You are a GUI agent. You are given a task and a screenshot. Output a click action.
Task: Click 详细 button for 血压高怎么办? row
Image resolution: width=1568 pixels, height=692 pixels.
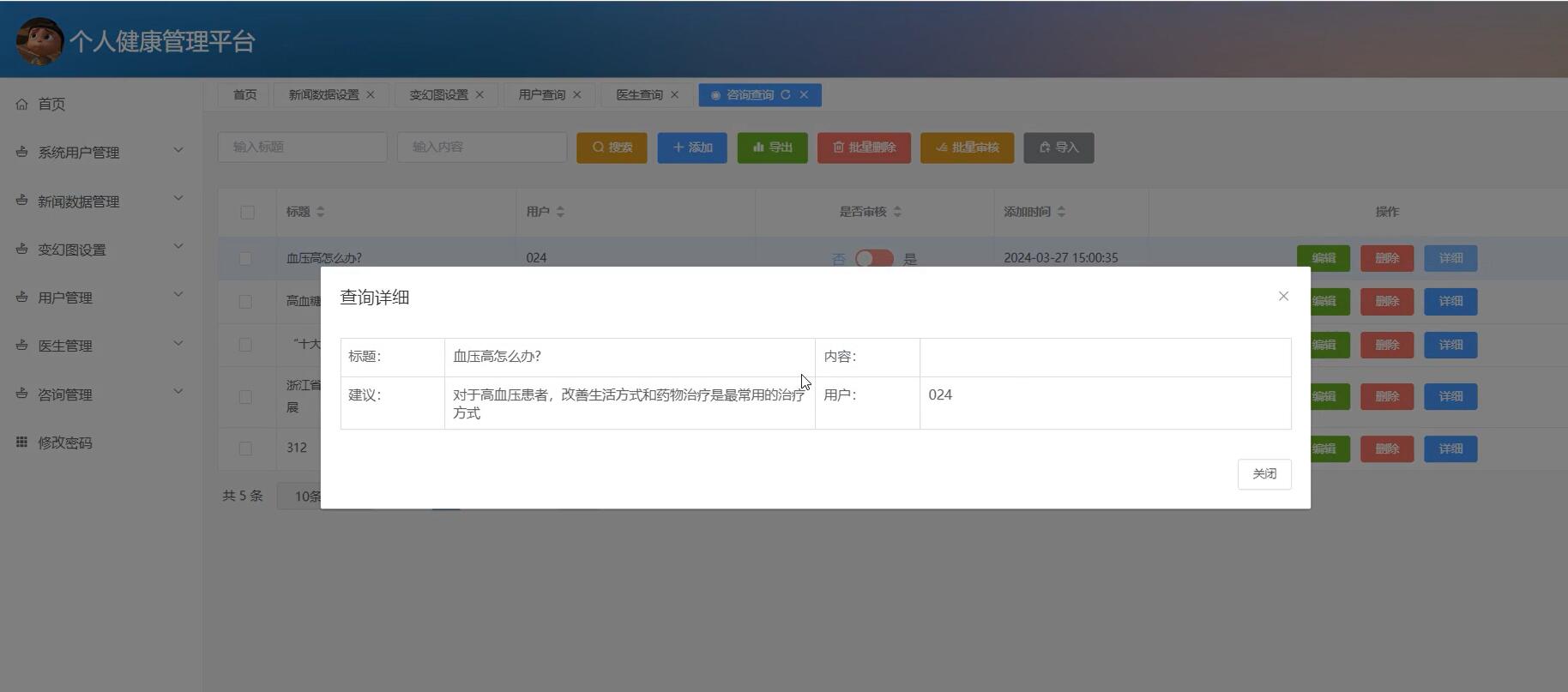[1450, 258]
